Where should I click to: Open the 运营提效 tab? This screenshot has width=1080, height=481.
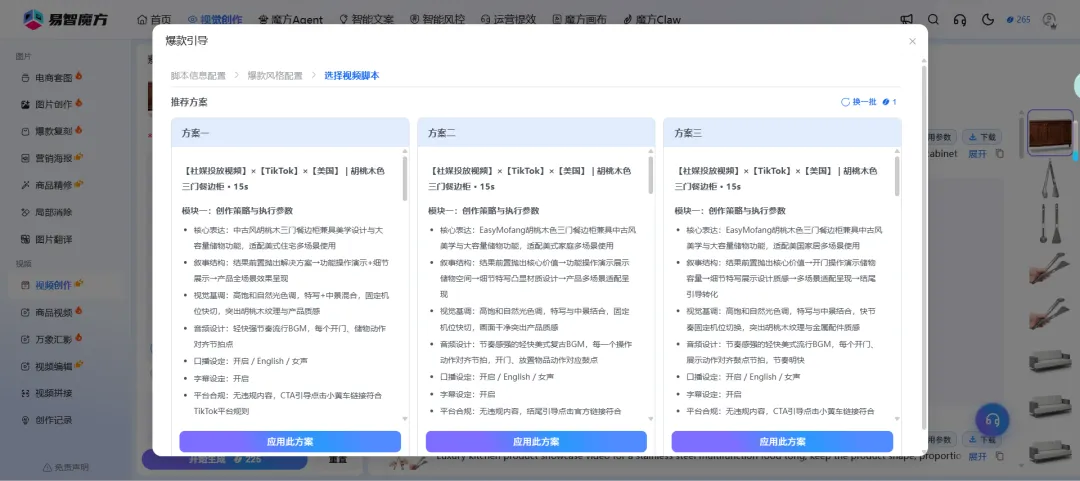508,19
